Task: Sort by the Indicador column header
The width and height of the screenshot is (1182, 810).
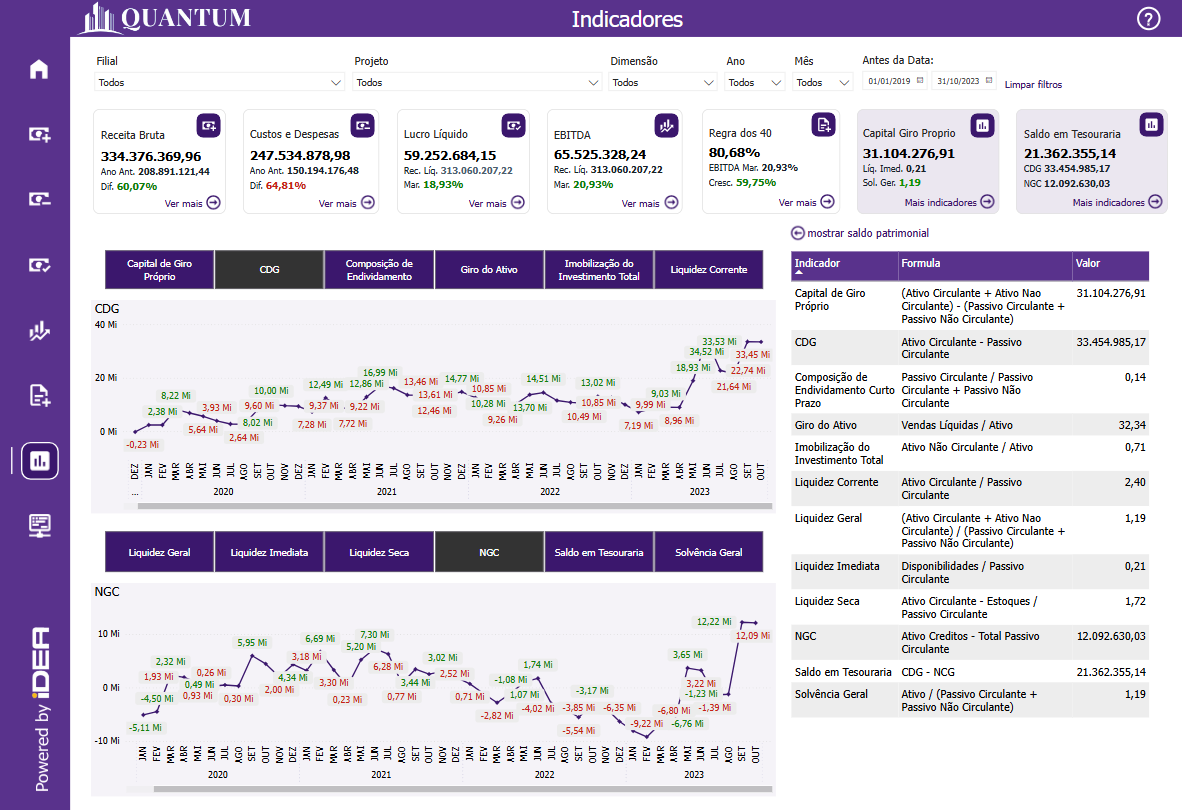Action: point(844,264)
